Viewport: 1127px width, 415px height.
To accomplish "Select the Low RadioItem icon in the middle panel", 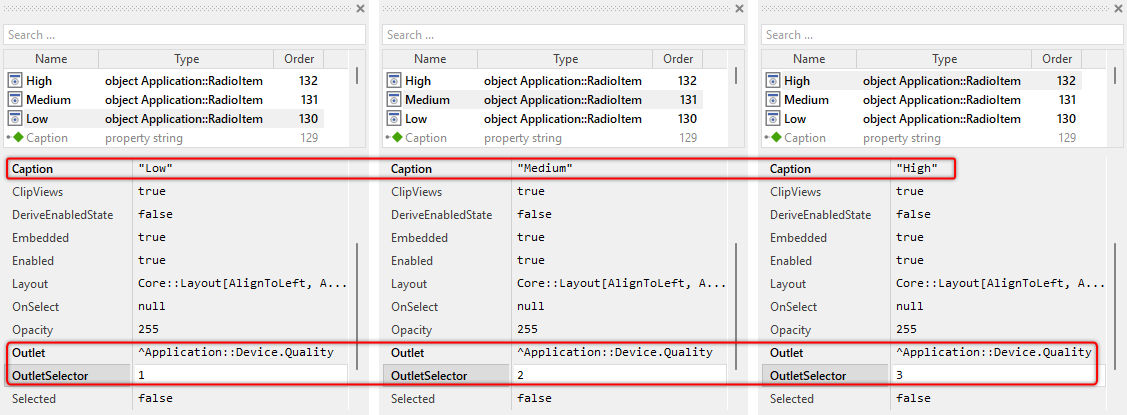I will click(394, 119).
